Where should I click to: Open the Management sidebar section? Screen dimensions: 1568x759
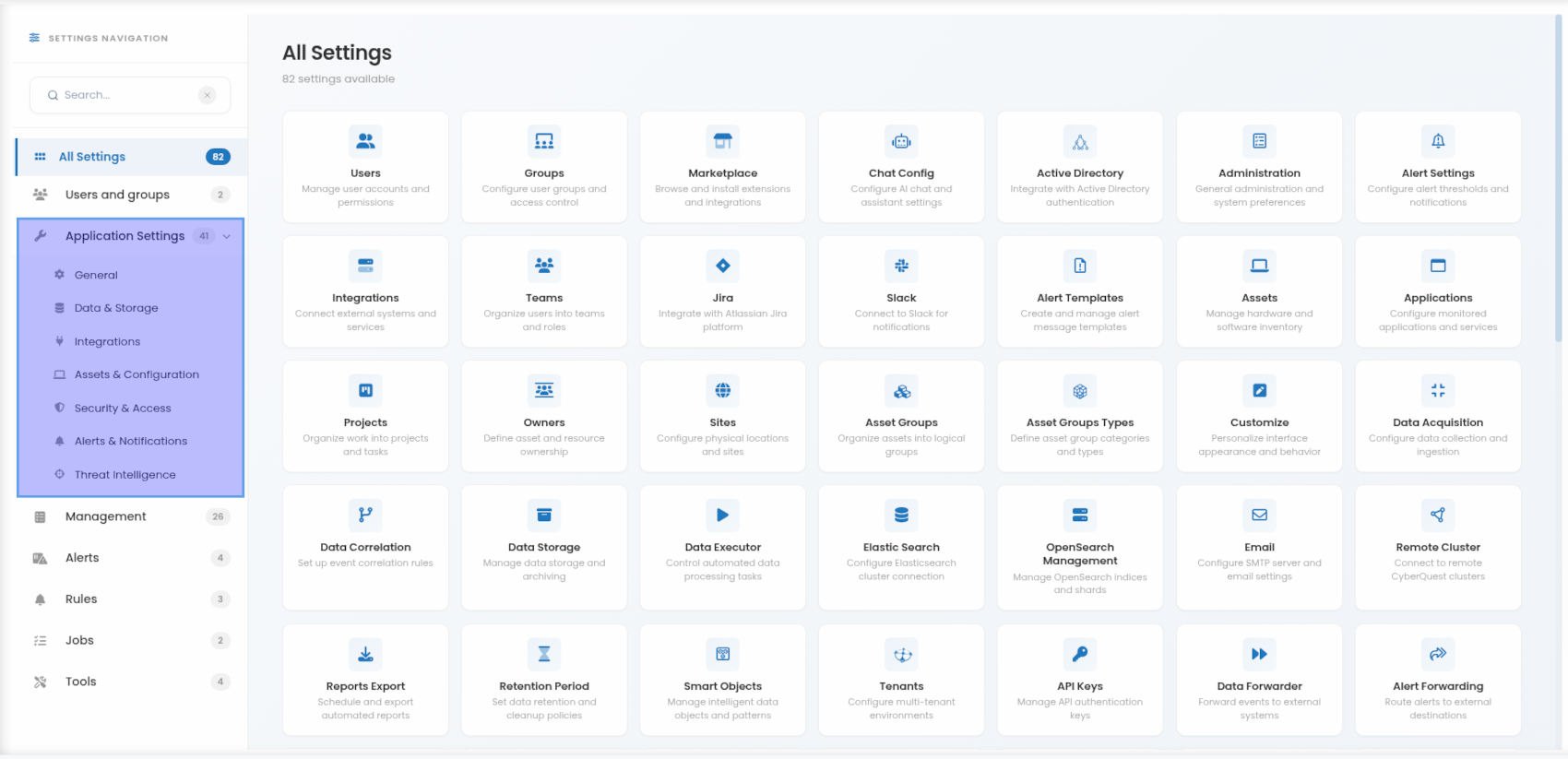(132, 516)
